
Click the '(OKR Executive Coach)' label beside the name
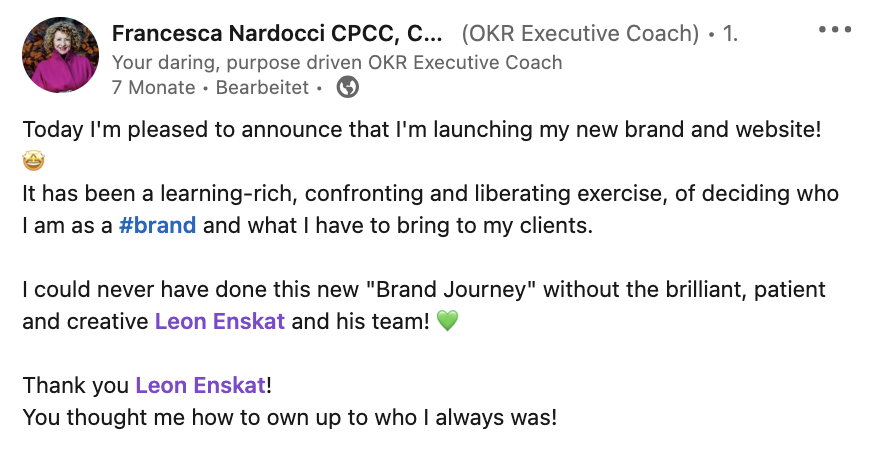pyautogui.click(x=580, y=34)
